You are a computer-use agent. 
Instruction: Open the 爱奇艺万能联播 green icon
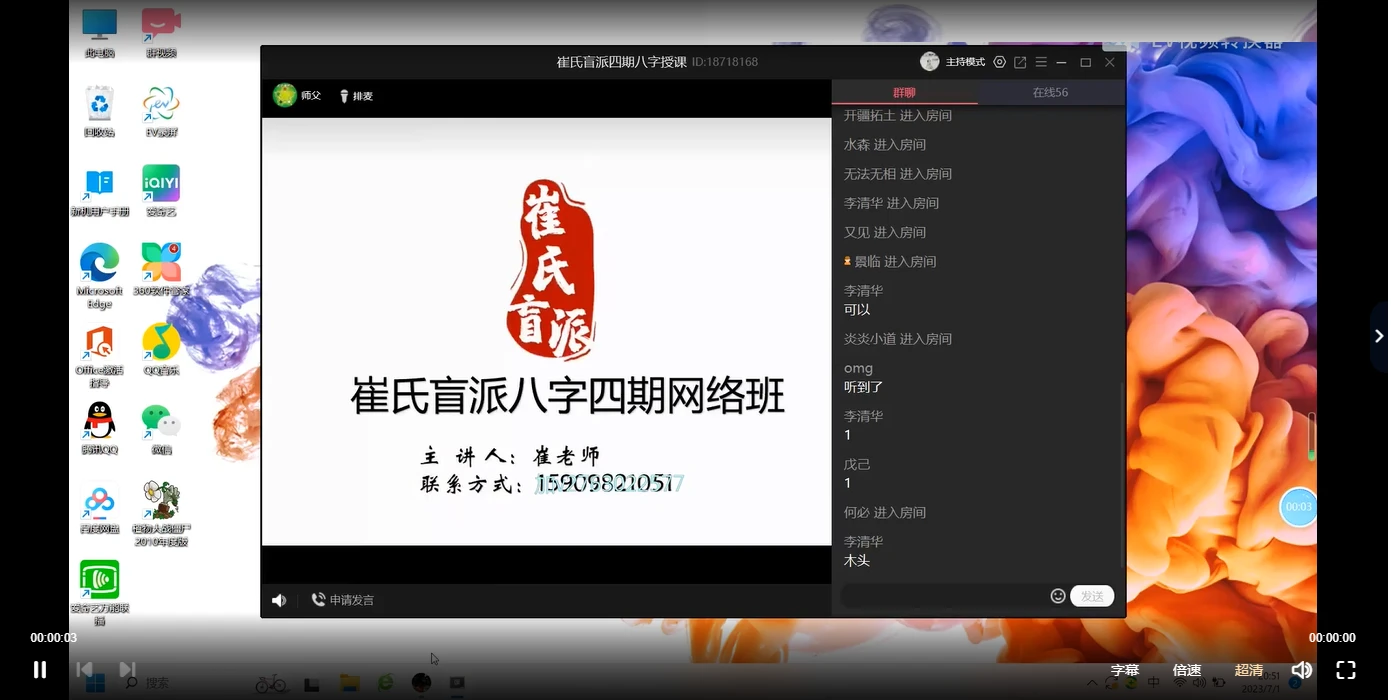(x=99, y=592)
